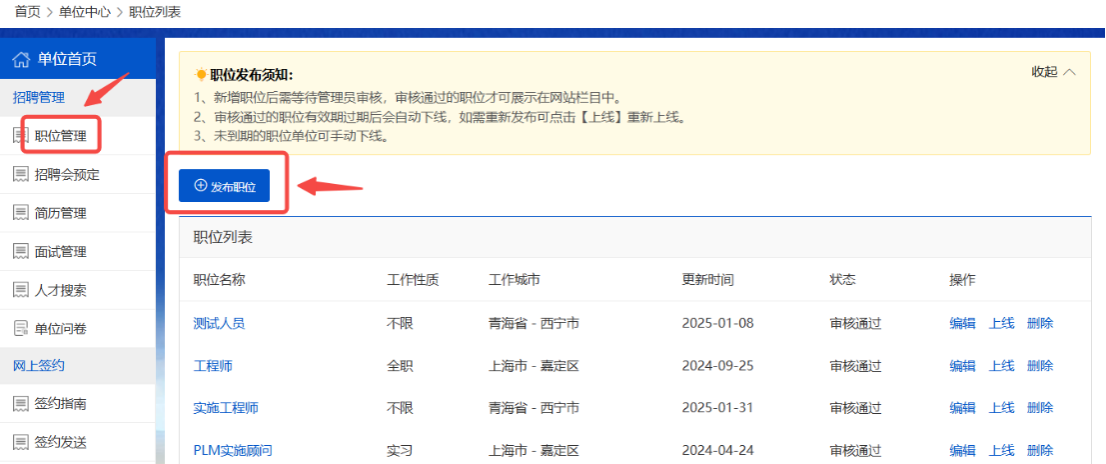Image resolution: width=1106 pixels, height=464 pixels.
Task: Click the list icon beside 简历管理
Action: (x=20, y=213)
